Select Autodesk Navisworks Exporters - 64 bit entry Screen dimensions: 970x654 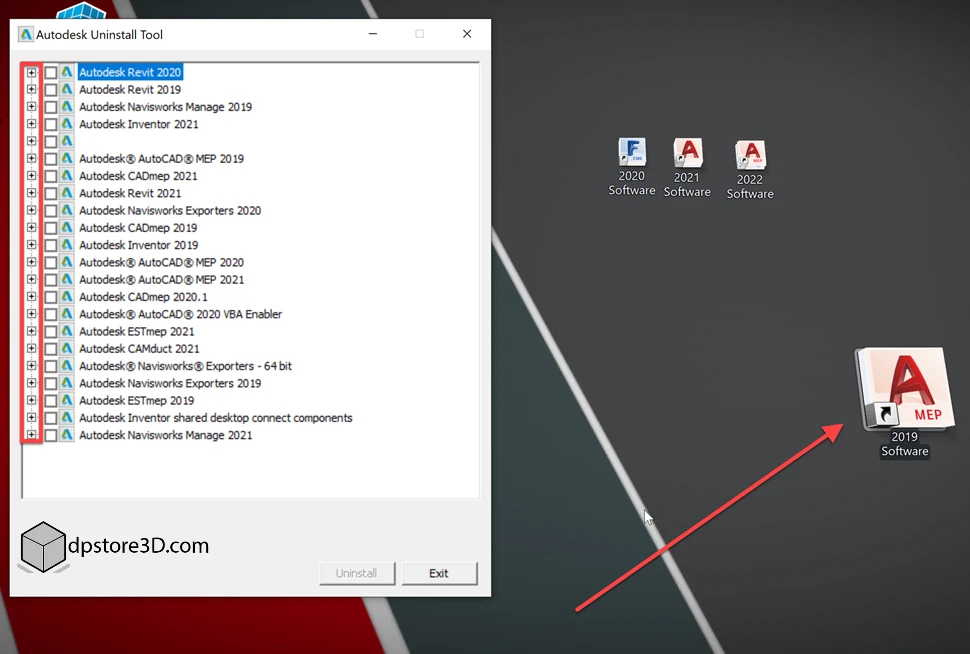click(x=185, y=366)
